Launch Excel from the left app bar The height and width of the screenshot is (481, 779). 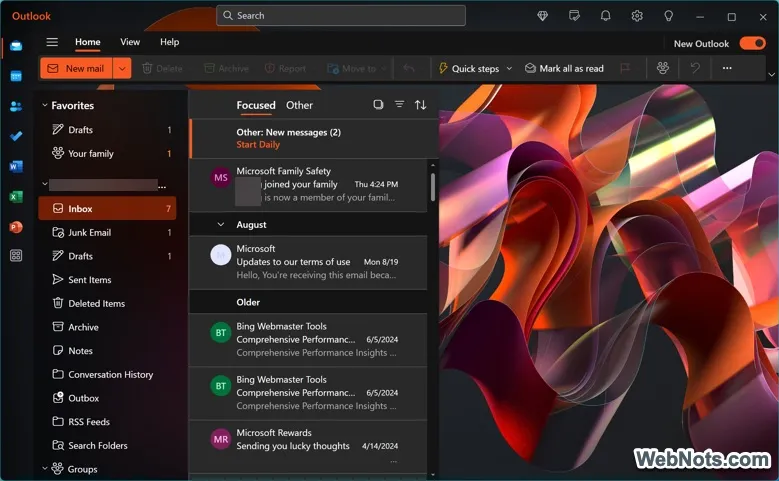click(16, 196)
